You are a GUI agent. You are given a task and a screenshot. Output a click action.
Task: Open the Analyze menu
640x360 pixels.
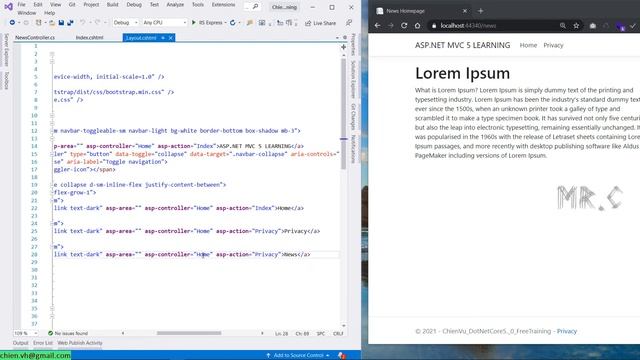click(x=175, y=5)
